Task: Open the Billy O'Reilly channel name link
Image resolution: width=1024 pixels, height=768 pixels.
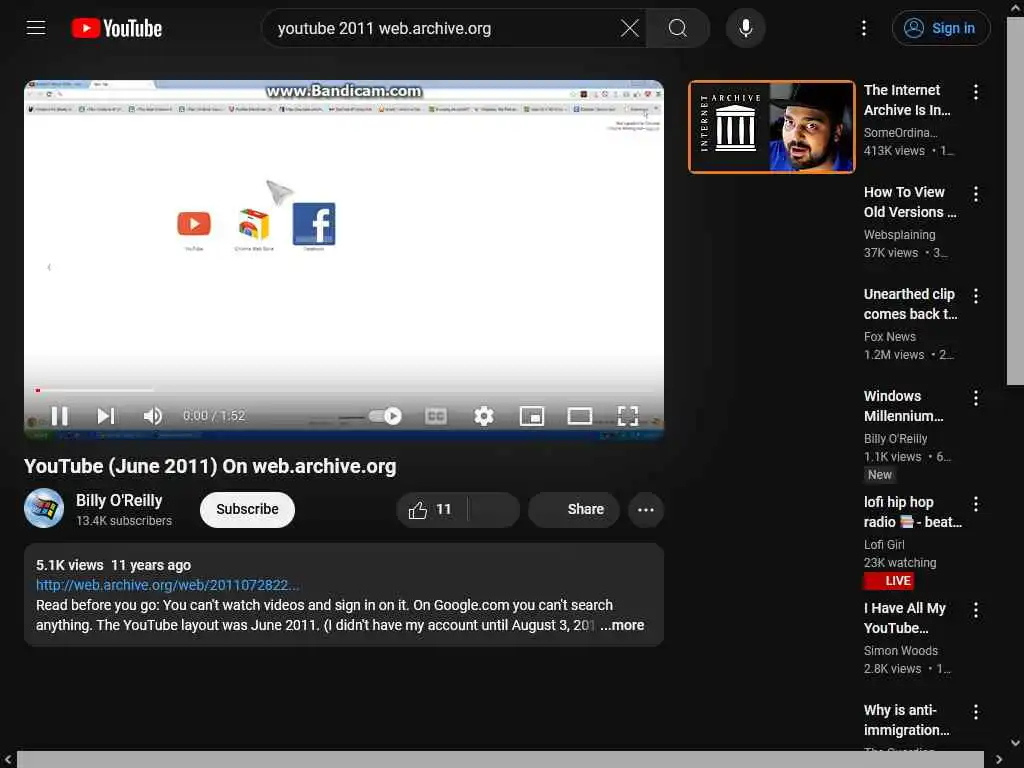Action: (x=119, y=500)
